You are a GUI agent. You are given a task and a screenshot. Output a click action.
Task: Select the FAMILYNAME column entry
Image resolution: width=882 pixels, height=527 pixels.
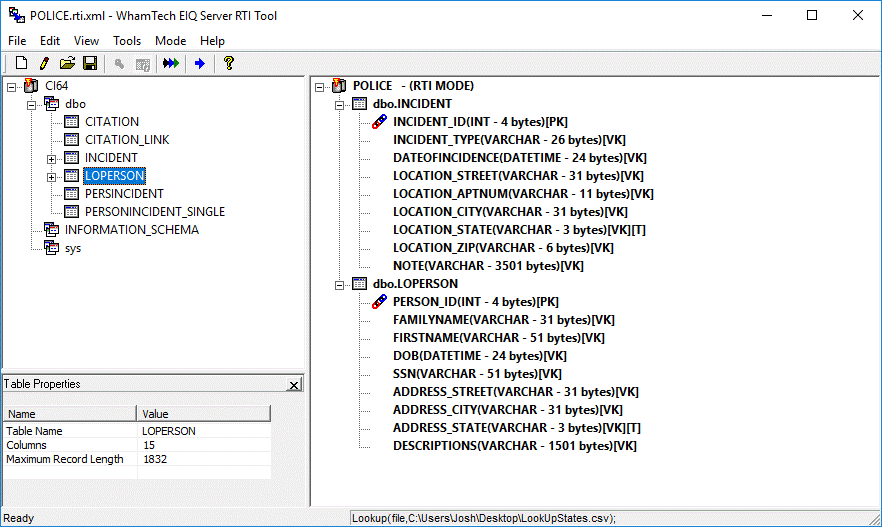click(503, 319)
